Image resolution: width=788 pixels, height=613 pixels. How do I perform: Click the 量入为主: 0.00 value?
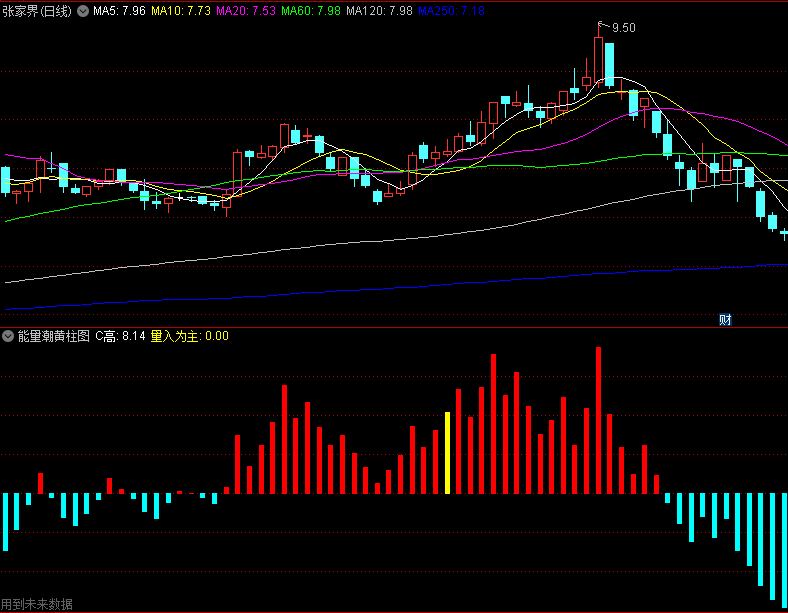(x=189, y=336)
